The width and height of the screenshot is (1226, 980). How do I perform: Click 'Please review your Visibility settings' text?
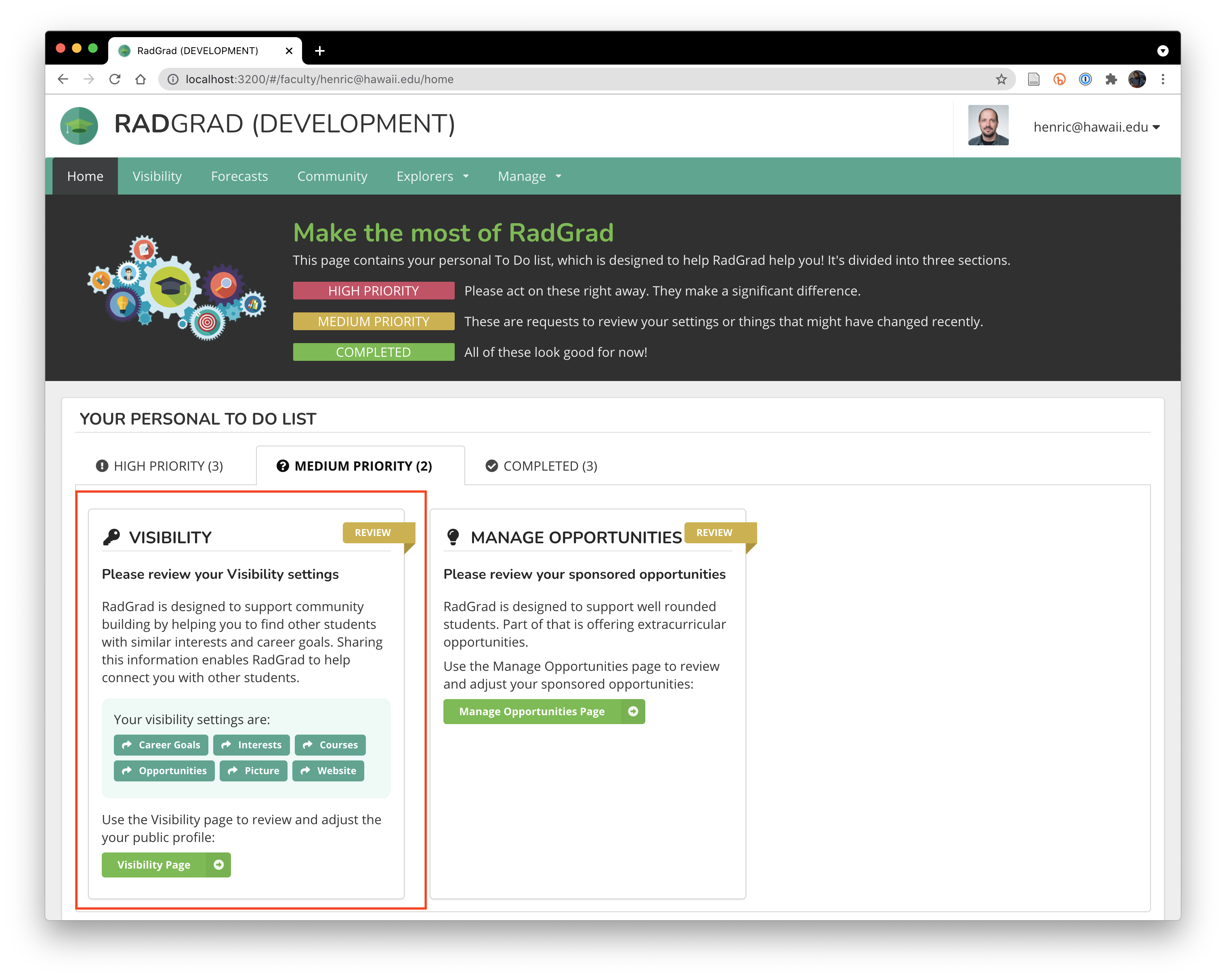tap(220, 574)
